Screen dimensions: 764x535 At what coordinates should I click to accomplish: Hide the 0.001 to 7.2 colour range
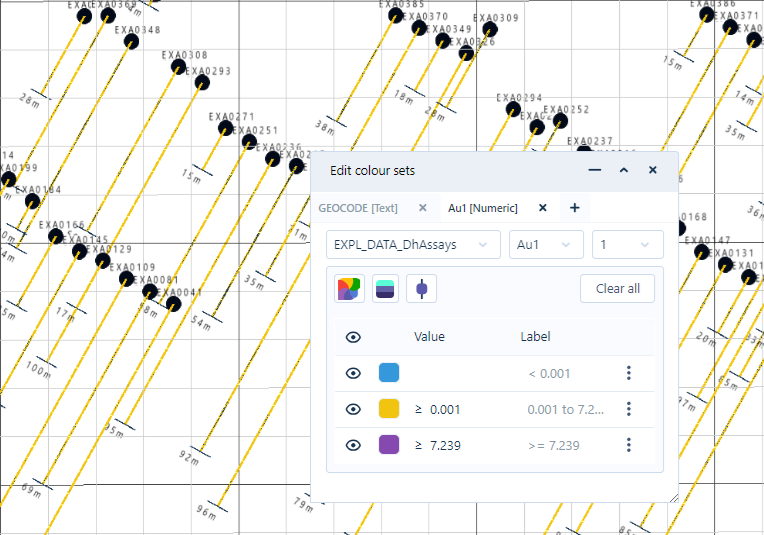[353, 409]
